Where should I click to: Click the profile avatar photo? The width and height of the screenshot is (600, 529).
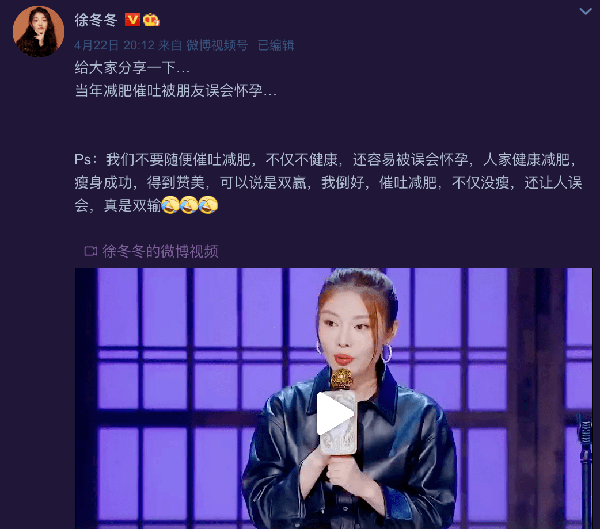pos(38,31)
